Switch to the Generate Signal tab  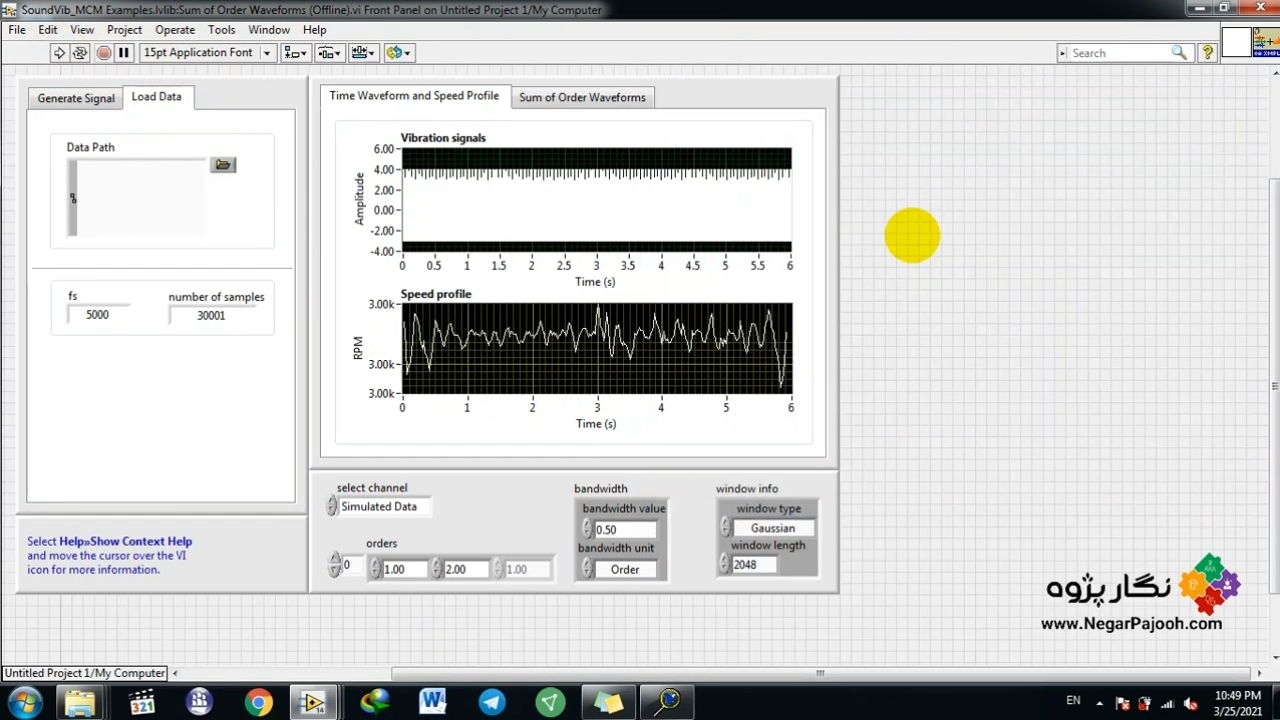(x=76, y=98)
